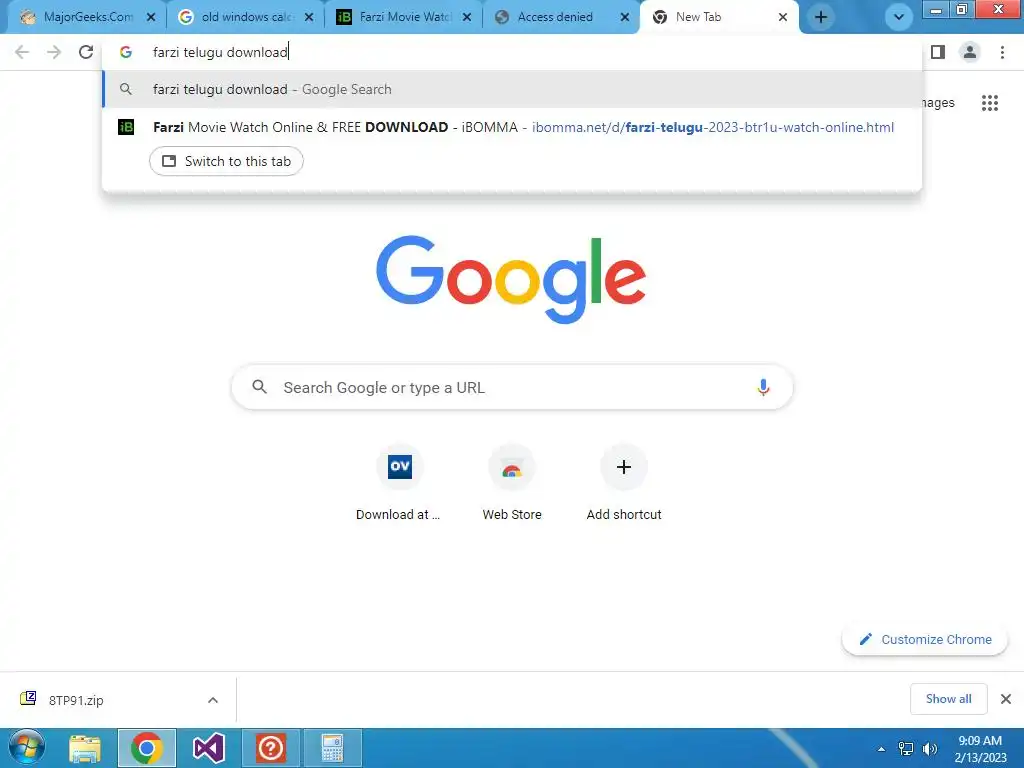Close the downloads bar
This screenshot has height=768, width=1024.
[1006, 699]
